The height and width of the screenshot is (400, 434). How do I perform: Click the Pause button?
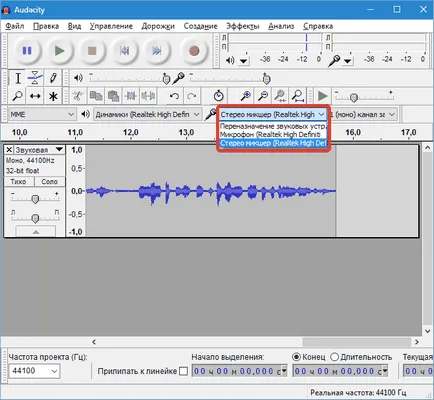(27, 51)
